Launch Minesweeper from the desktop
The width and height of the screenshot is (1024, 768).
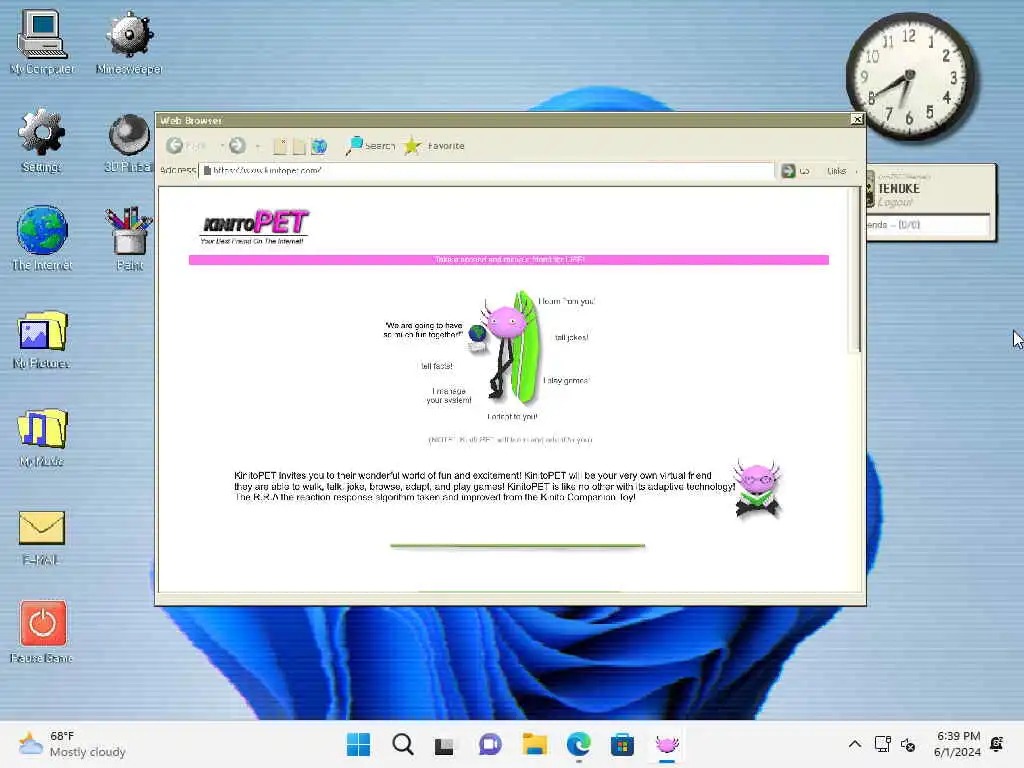pos(129,42)
